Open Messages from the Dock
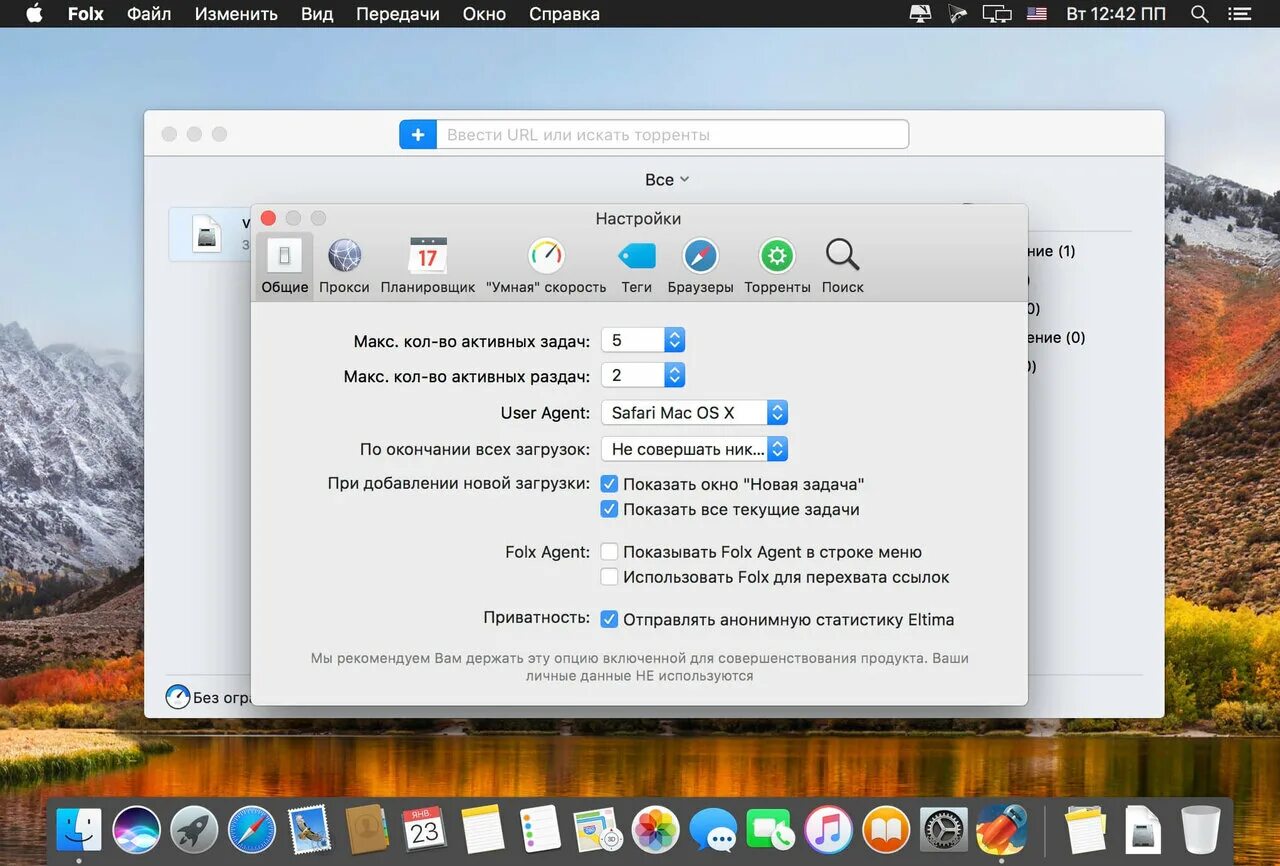 pos(713,829)
